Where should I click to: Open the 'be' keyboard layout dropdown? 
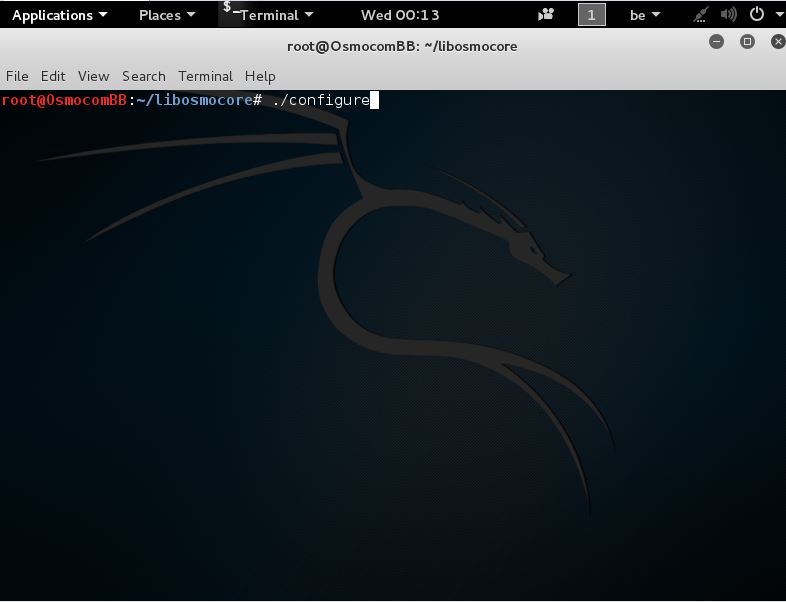pyautogui.click(x=645, y=15)
